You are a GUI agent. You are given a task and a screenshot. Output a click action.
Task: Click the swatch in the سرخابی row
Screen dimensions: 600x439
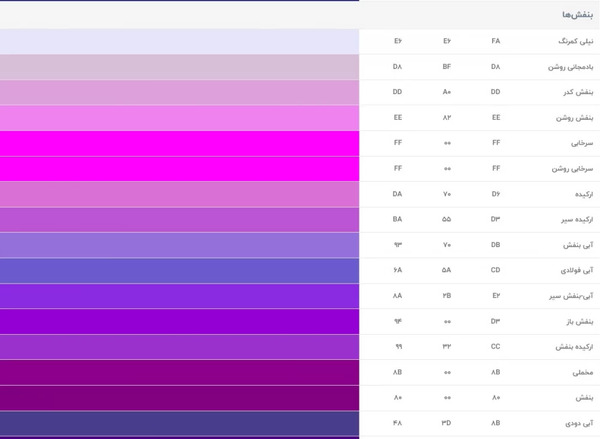pos(179,144)
